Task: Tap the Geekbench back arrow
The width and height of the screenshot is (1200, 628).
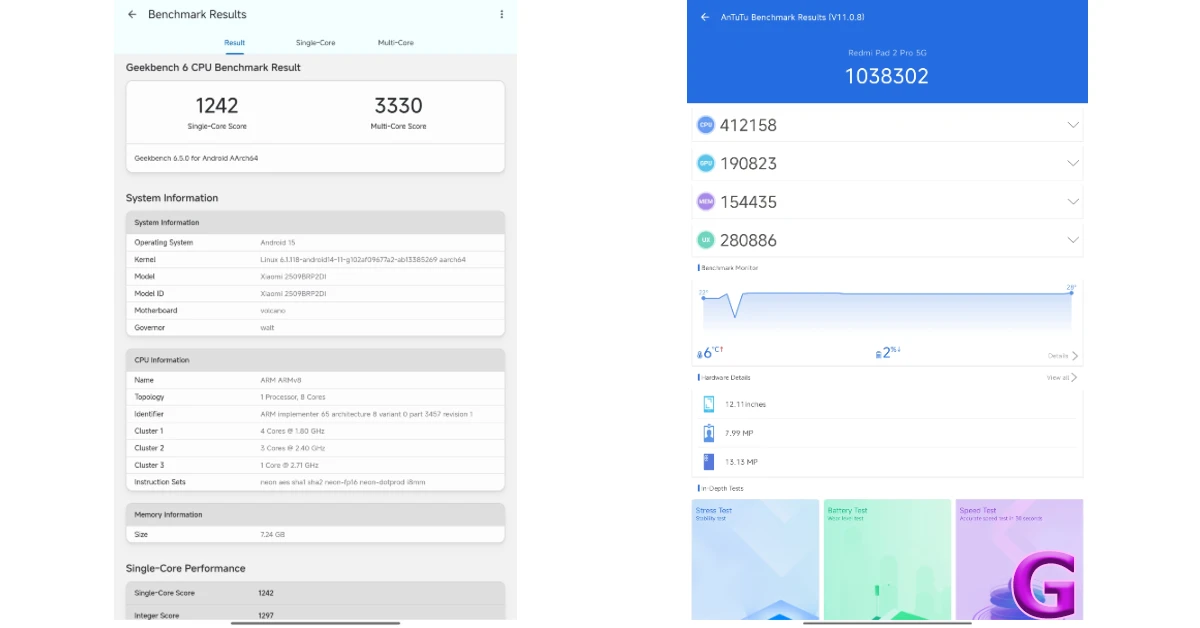Action: (x=132, y=15)
